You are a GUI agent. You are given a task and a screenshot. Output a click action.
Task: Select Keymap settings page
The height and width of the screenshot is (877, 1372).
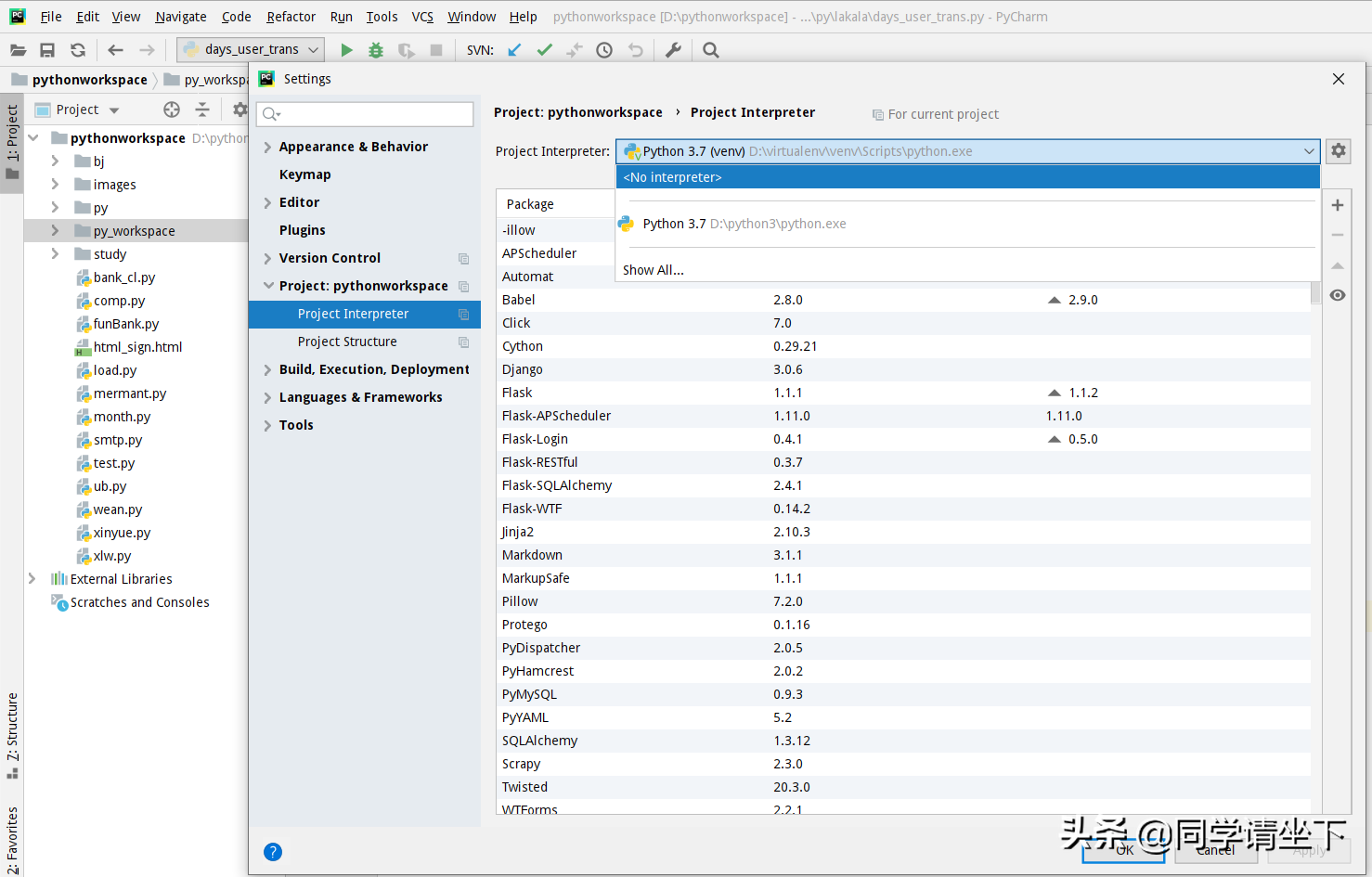(305, 174)
